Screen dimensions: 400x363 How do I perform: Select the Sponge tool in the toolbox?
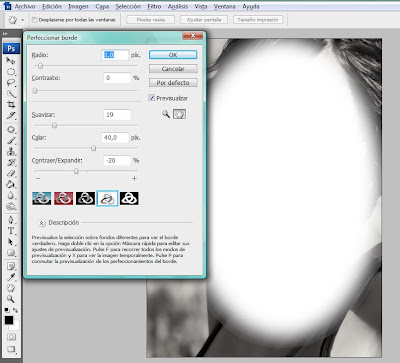11,206
